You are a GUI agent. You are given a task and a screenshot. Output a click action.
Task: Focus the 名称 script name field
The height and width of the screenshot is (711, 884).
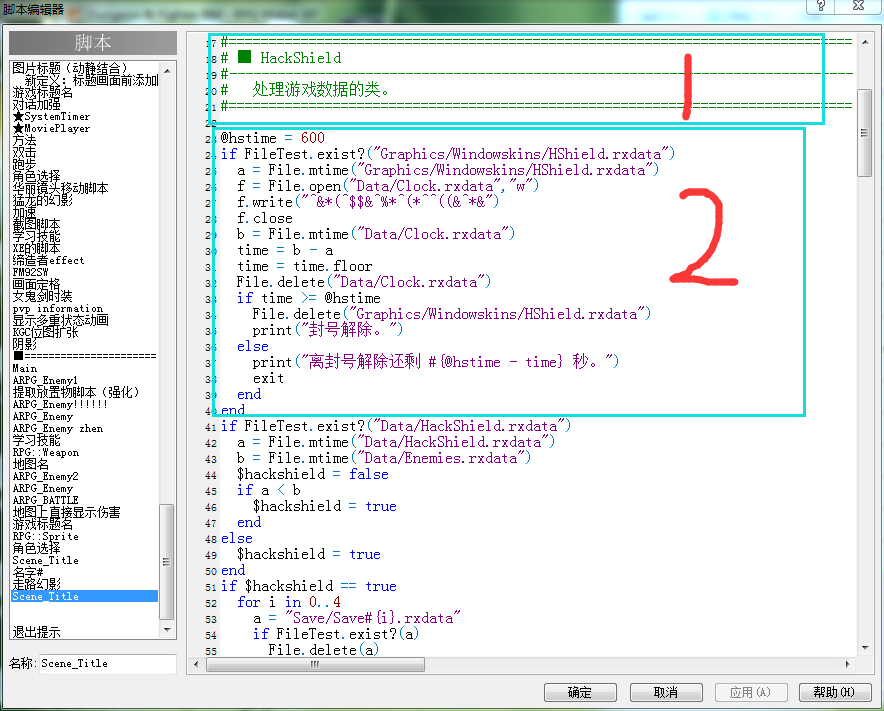coord(107,664)
